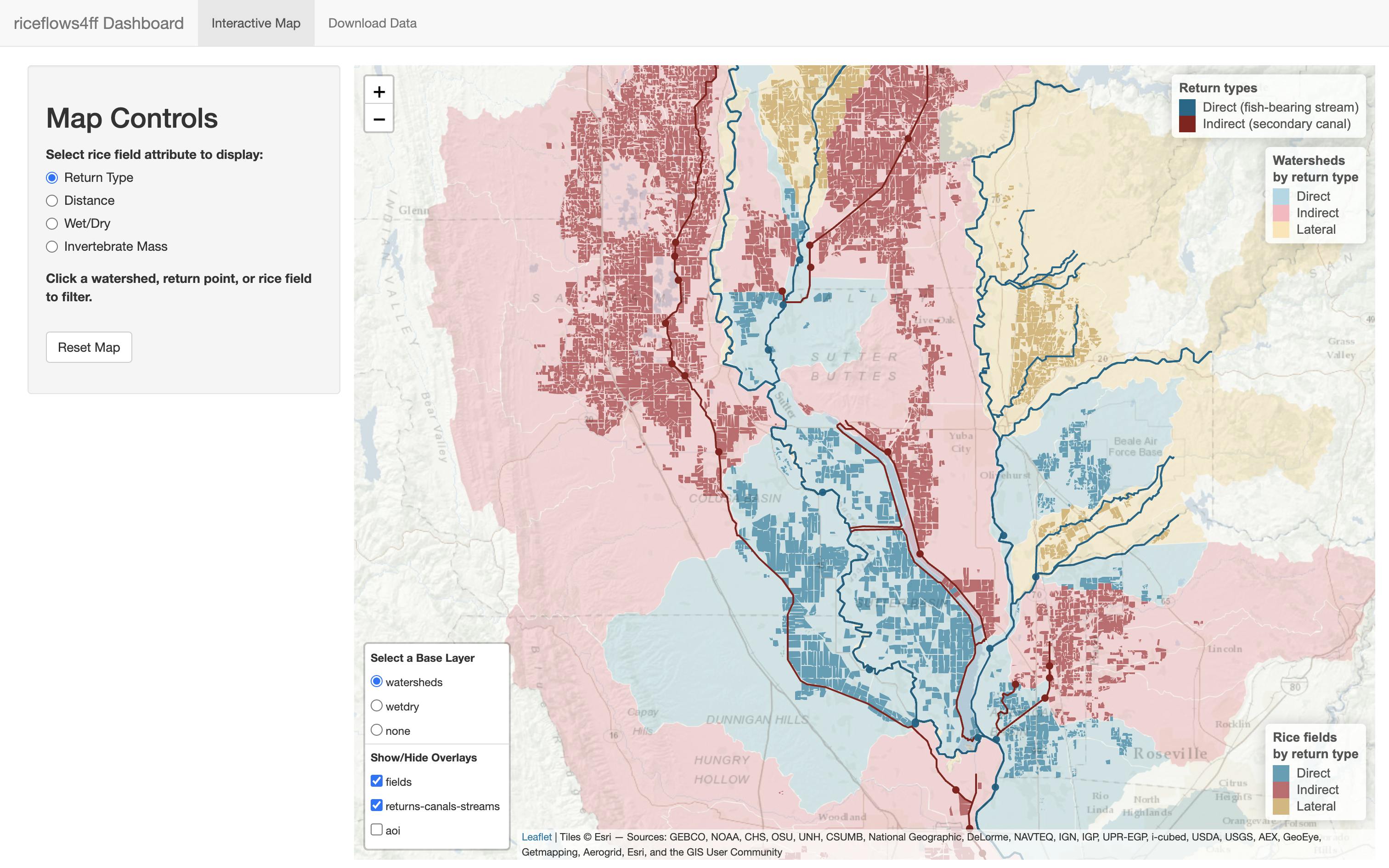Uncheck the fields overlay
This screenshot has width=1389, height=868.
click(377, 781)
